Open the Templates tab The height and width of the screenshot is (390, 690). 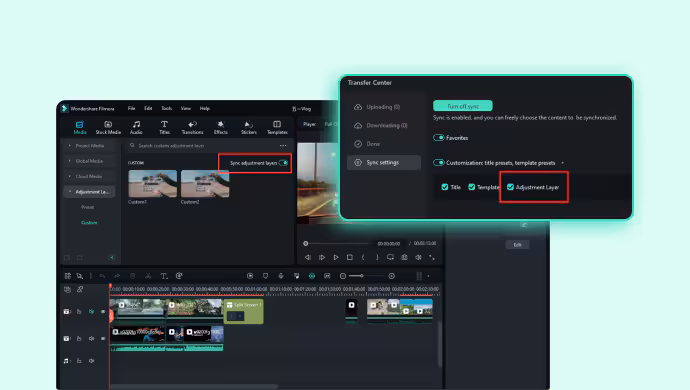pos(277,127)
